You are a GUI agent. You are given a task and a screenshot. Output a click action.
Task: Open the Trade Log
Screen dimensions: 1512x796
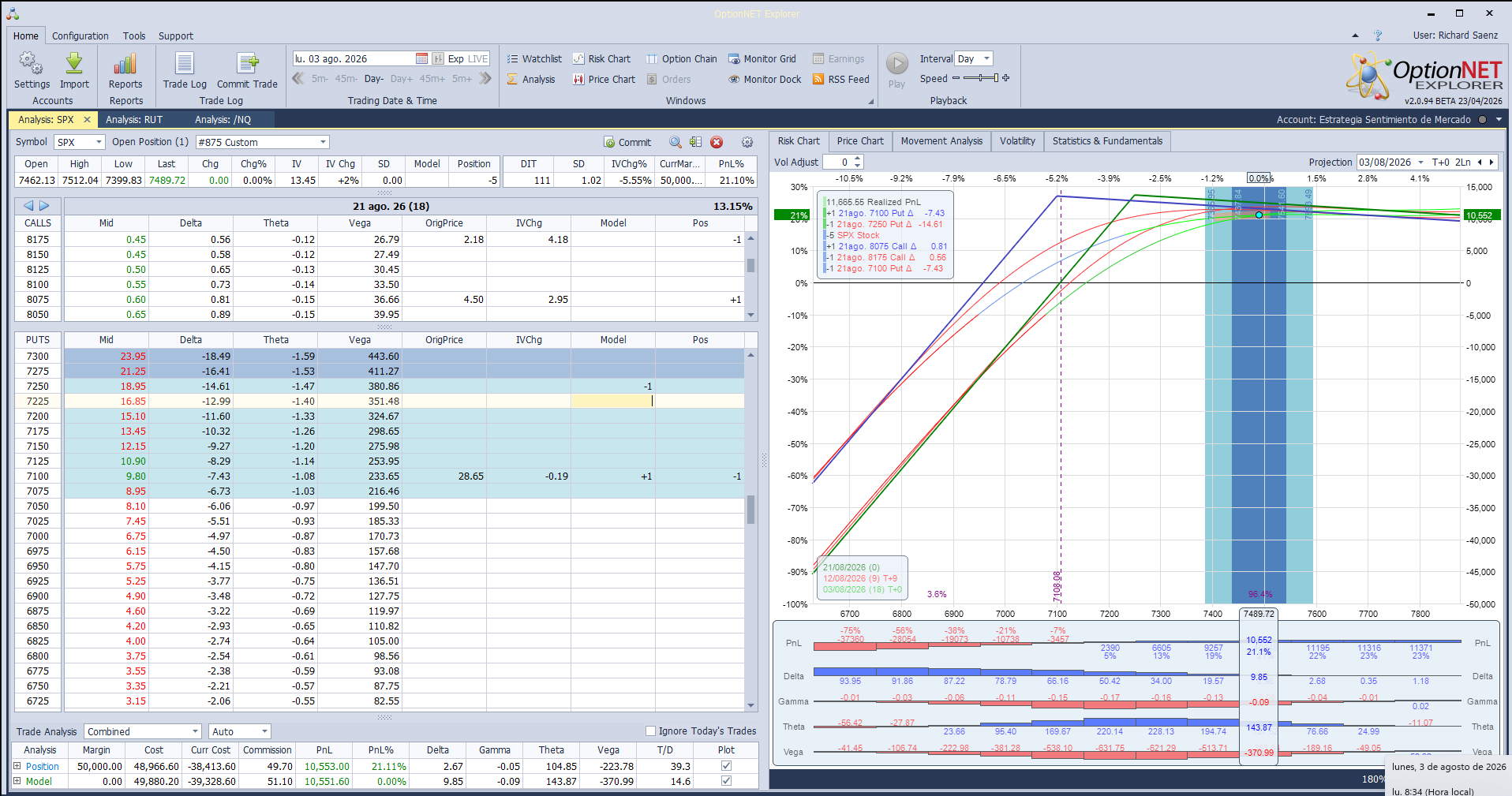[x=185, y=70]
